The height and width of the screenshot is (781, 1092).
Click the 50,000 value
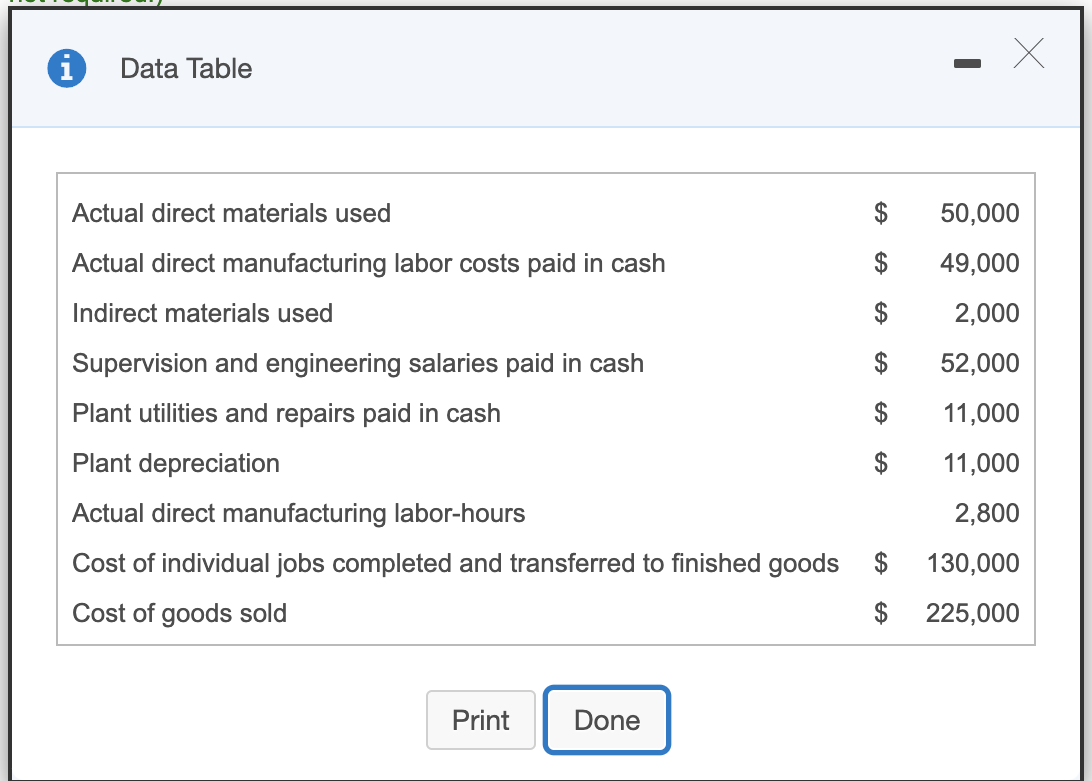979,213
